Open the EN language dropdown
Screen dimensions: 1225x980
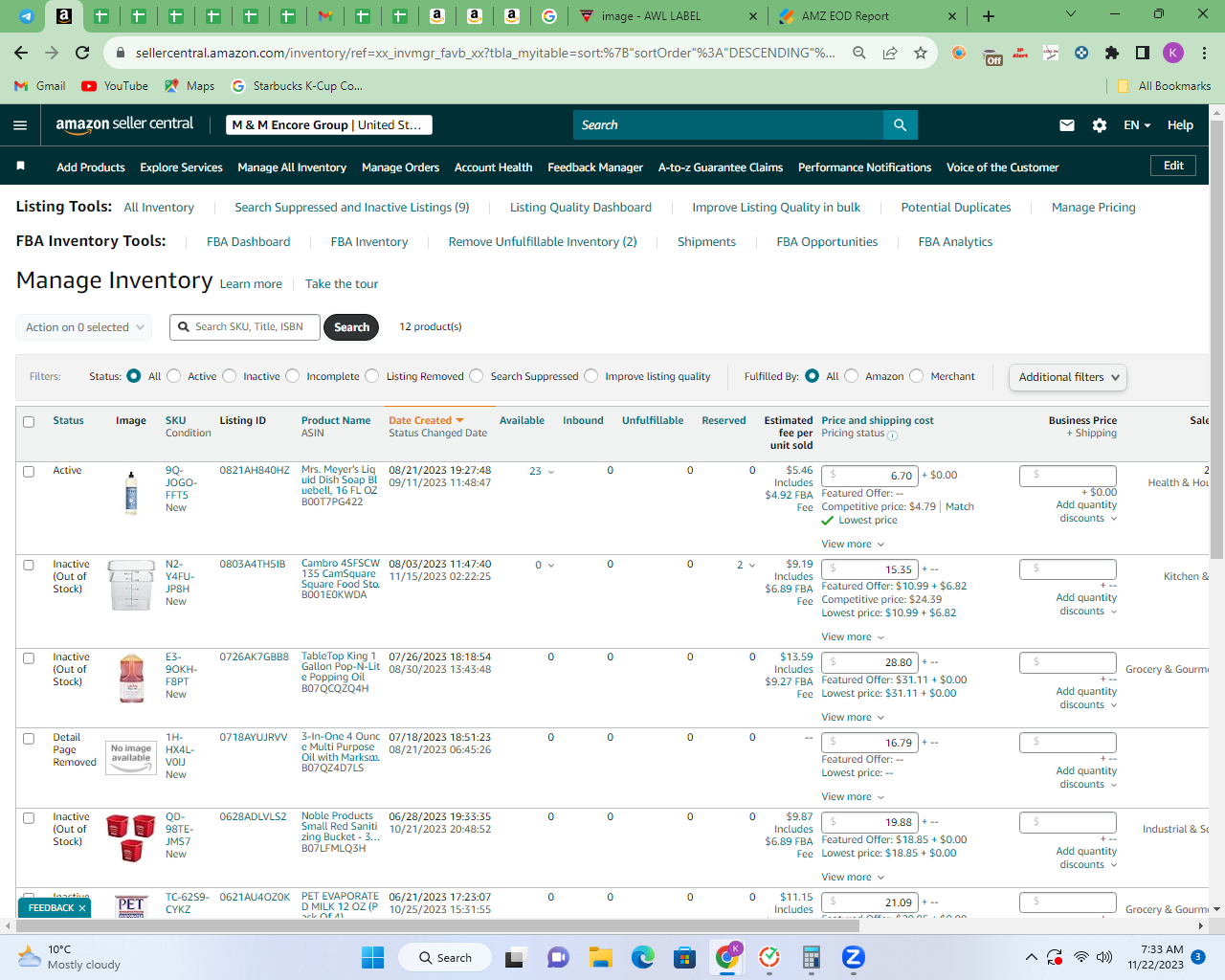tap(1137, 125)
